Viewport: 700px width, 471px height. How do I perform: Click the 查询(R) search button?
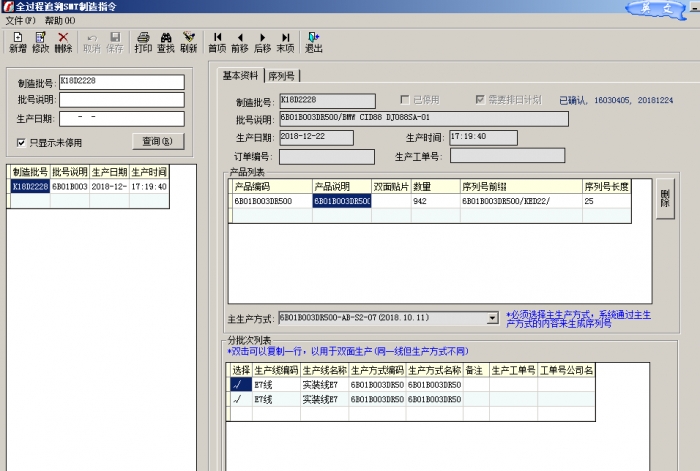point(158,141)
